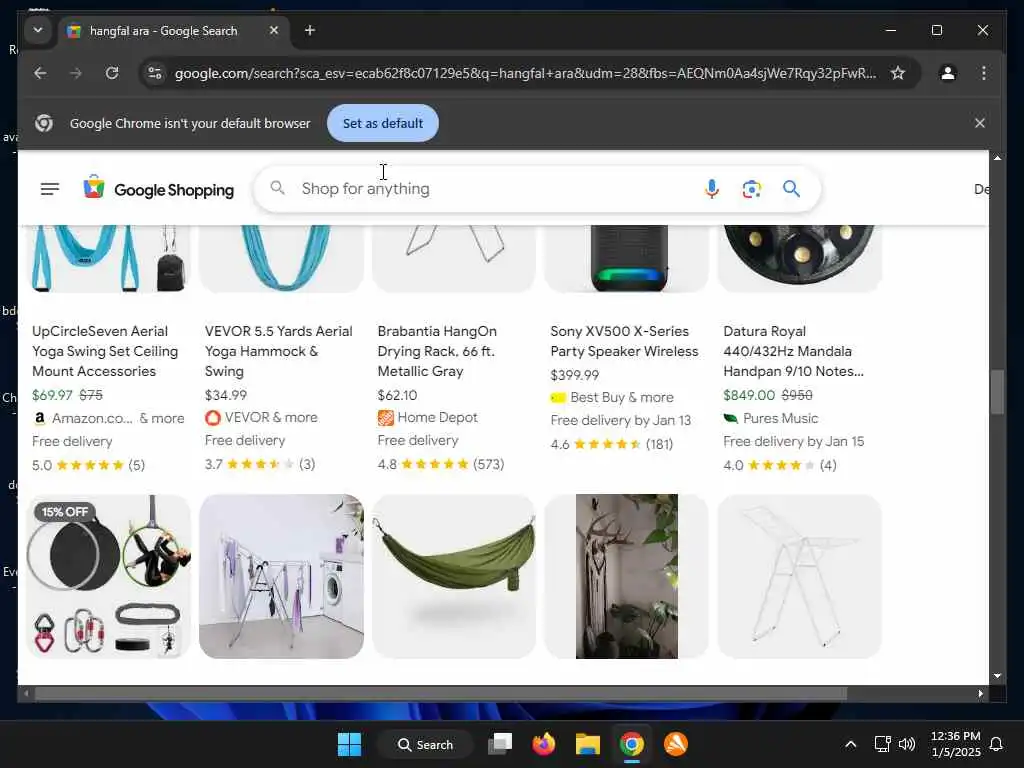Click the $849.00 handpan price

tap(749, 395)
